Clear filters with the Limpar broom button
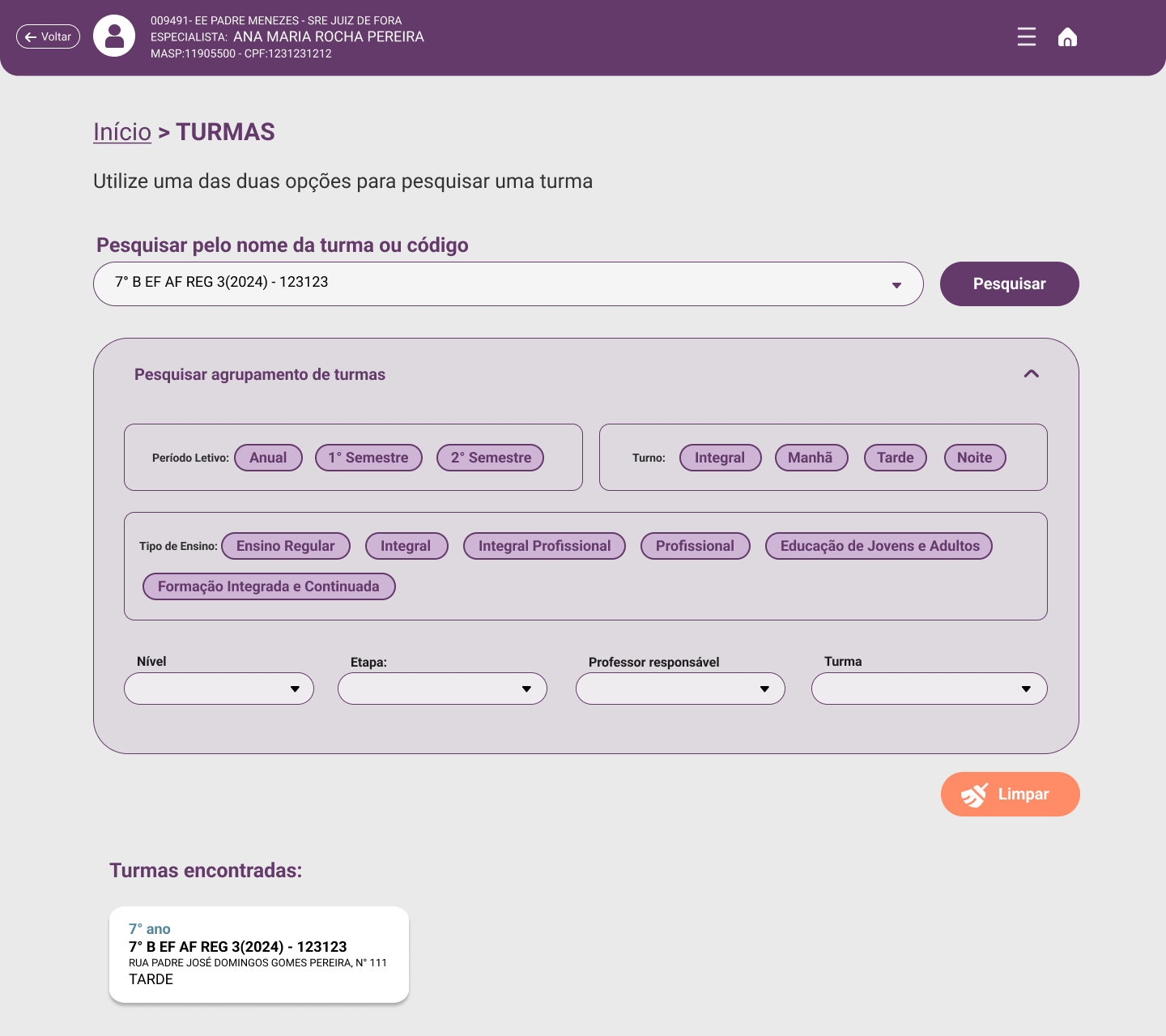 click(x=1010, y=794)
